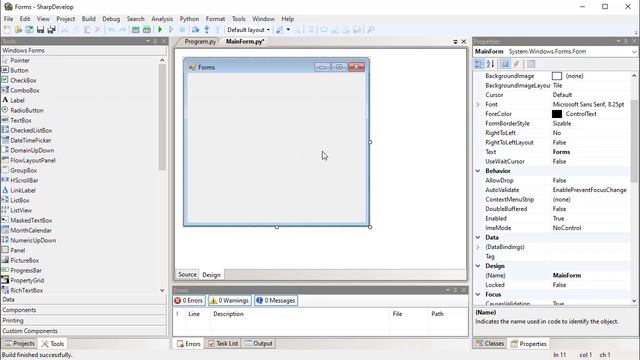Open the Data toolbox category
The height and width of the screenshot is (360, 640).
84,300
